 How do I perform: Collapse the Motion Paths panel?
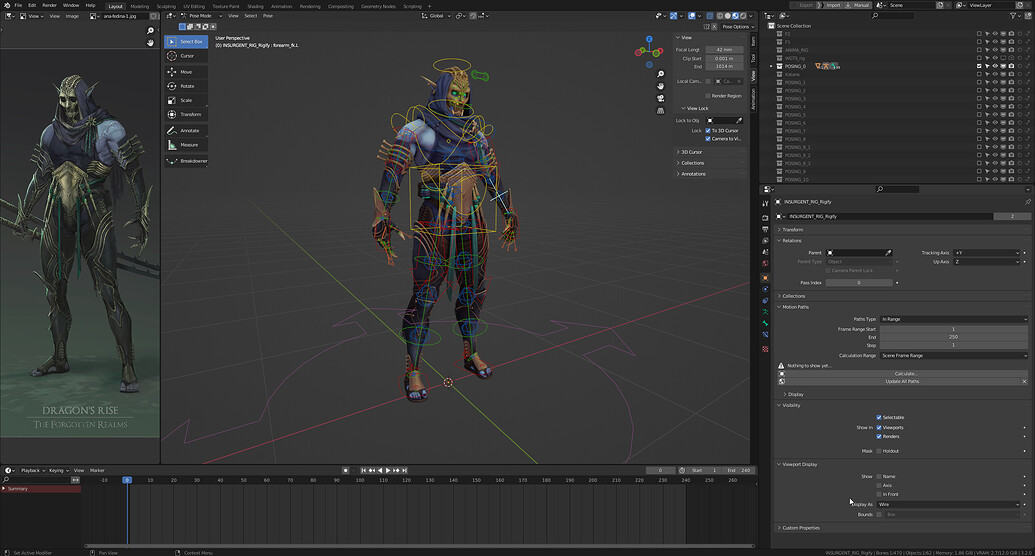(x=795, y=307)
